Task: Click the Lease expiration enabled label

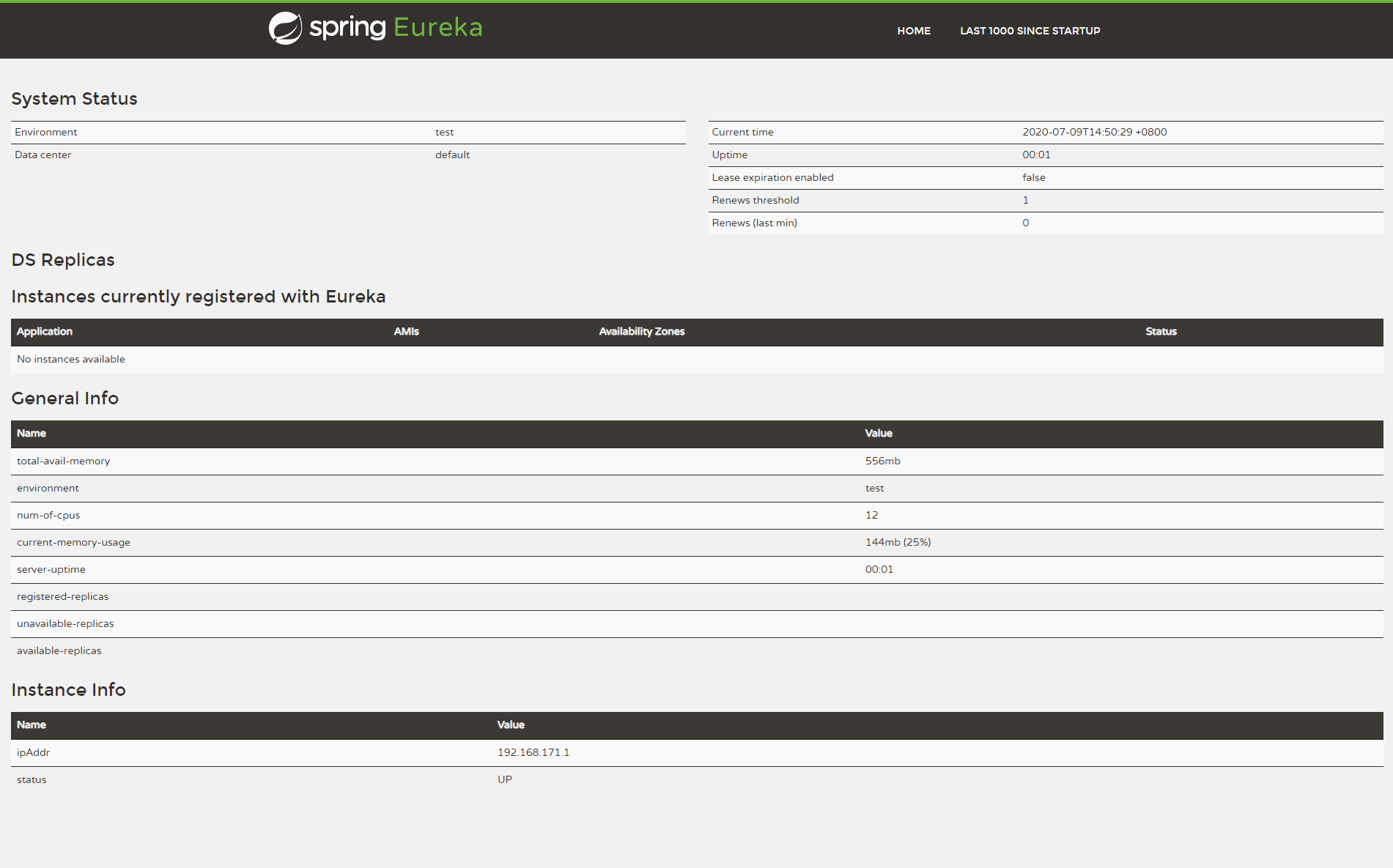Action: (x=772, y=177)
